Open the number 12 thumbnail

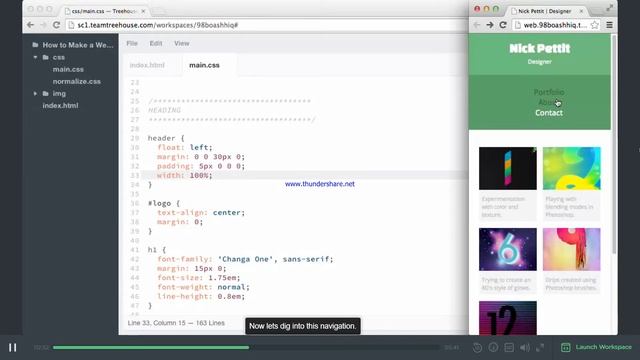pos(508,318)
